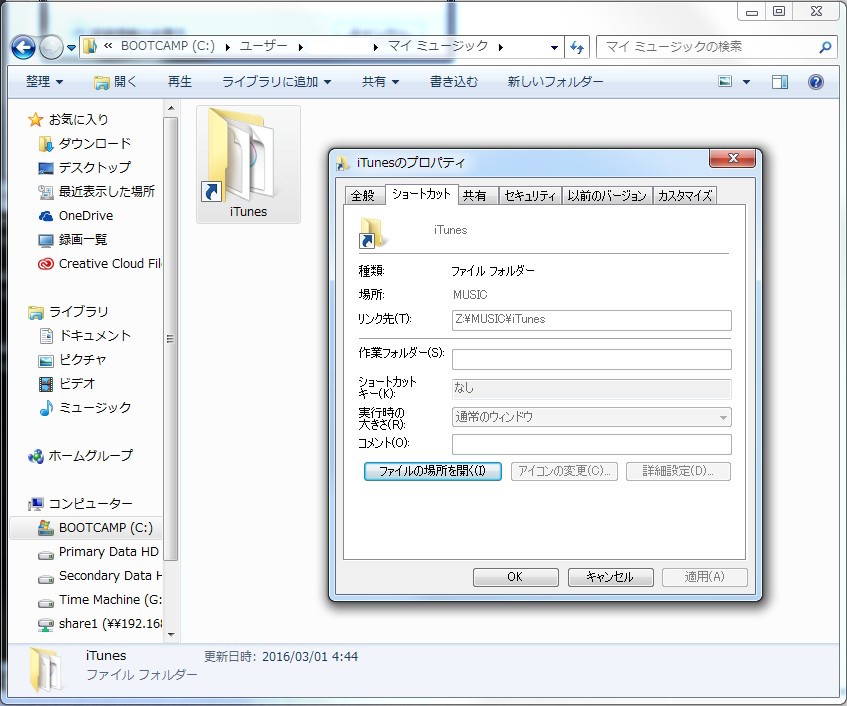Click the Back navigation arrow
Screen dimensions: 847x706
23,48
